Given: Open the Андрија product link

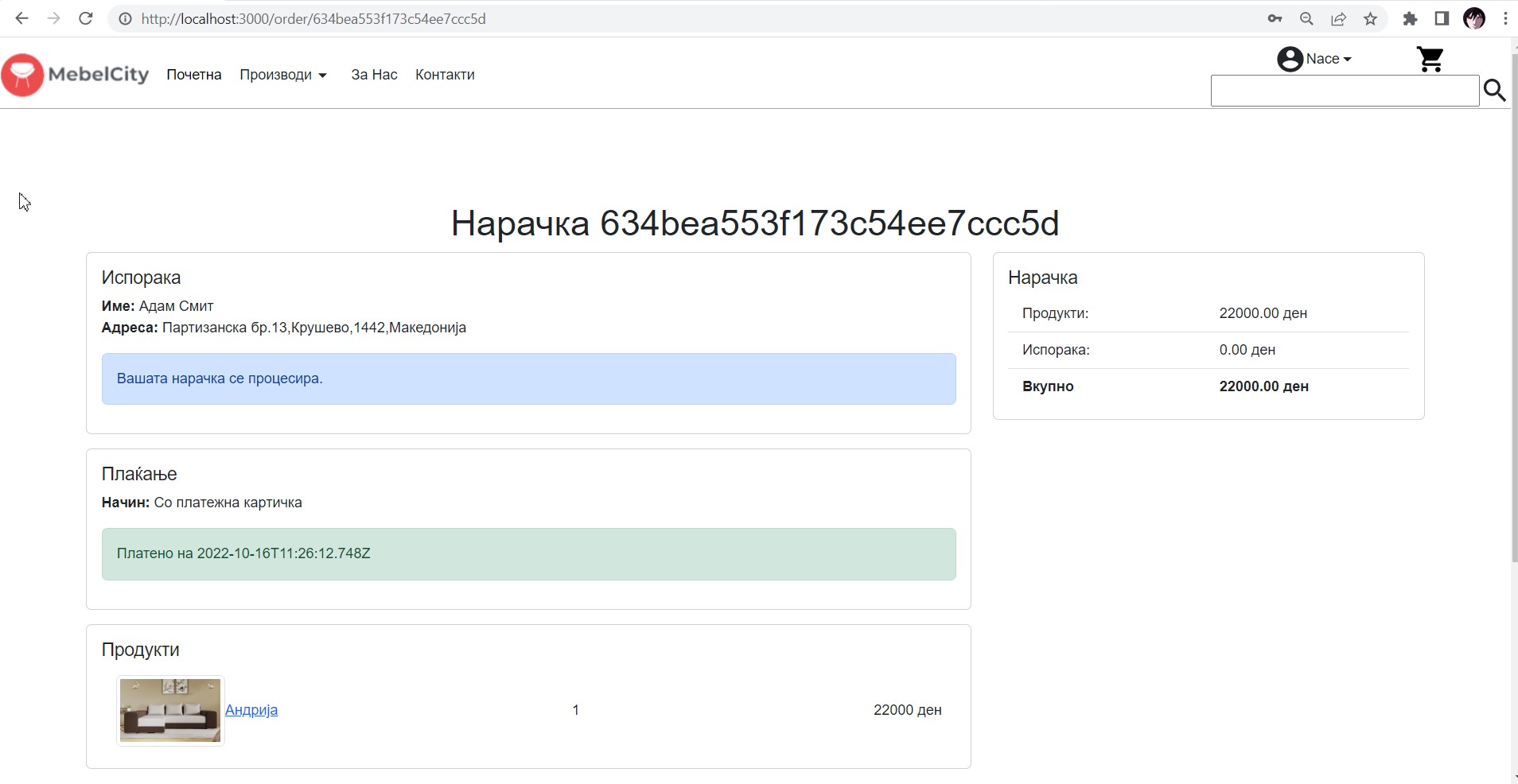Looking at the screenshot, I should point(251,710).
